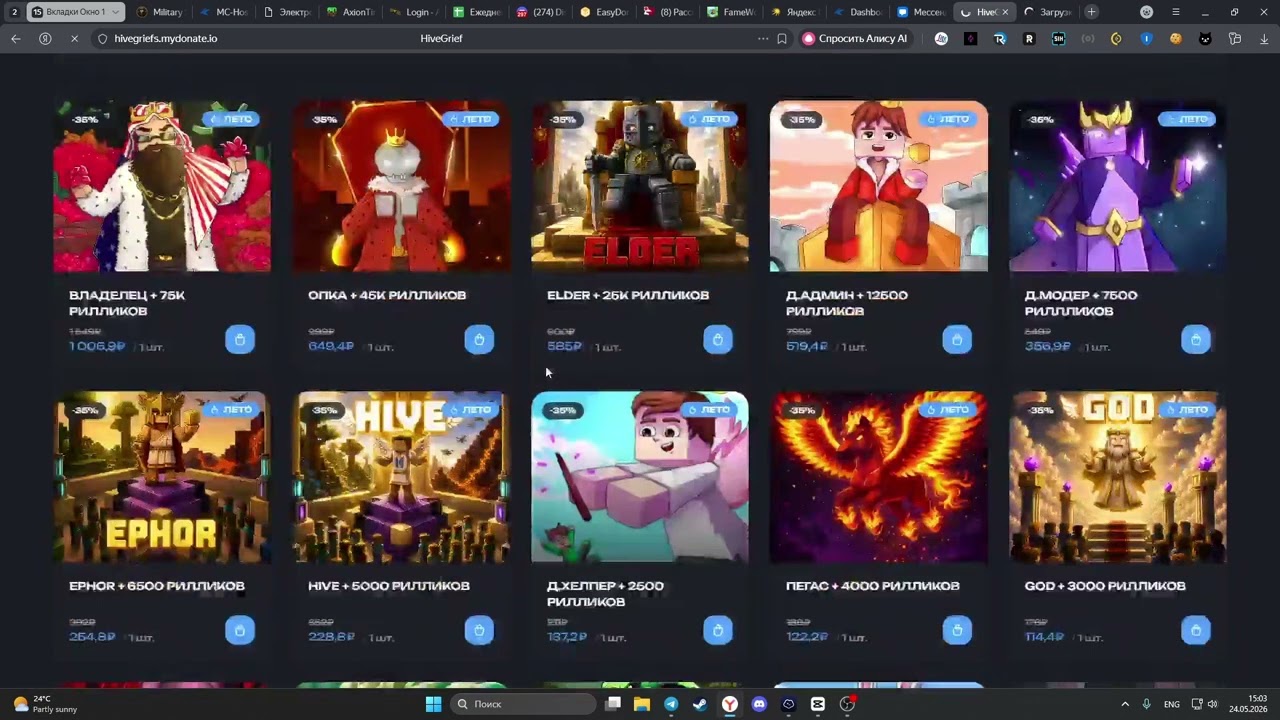
Task: Add ELDER + 25K РИЛЛИКОВ to cart
Action: click(x=718, y=339)
